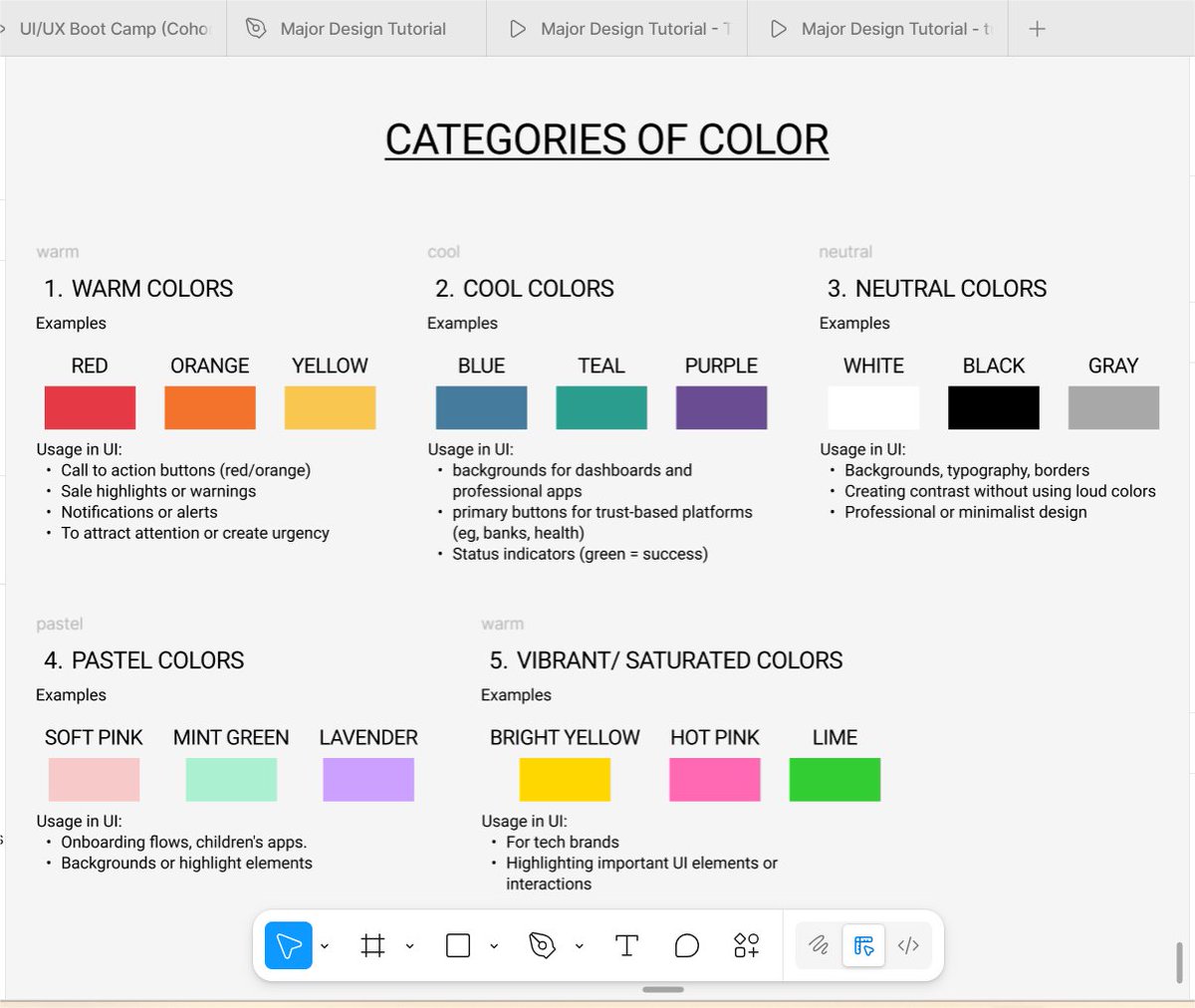This screenshot has width=1195, height=1008.
Task: Click the '2. COOL COLORS' heading
Action: (525, 289)
